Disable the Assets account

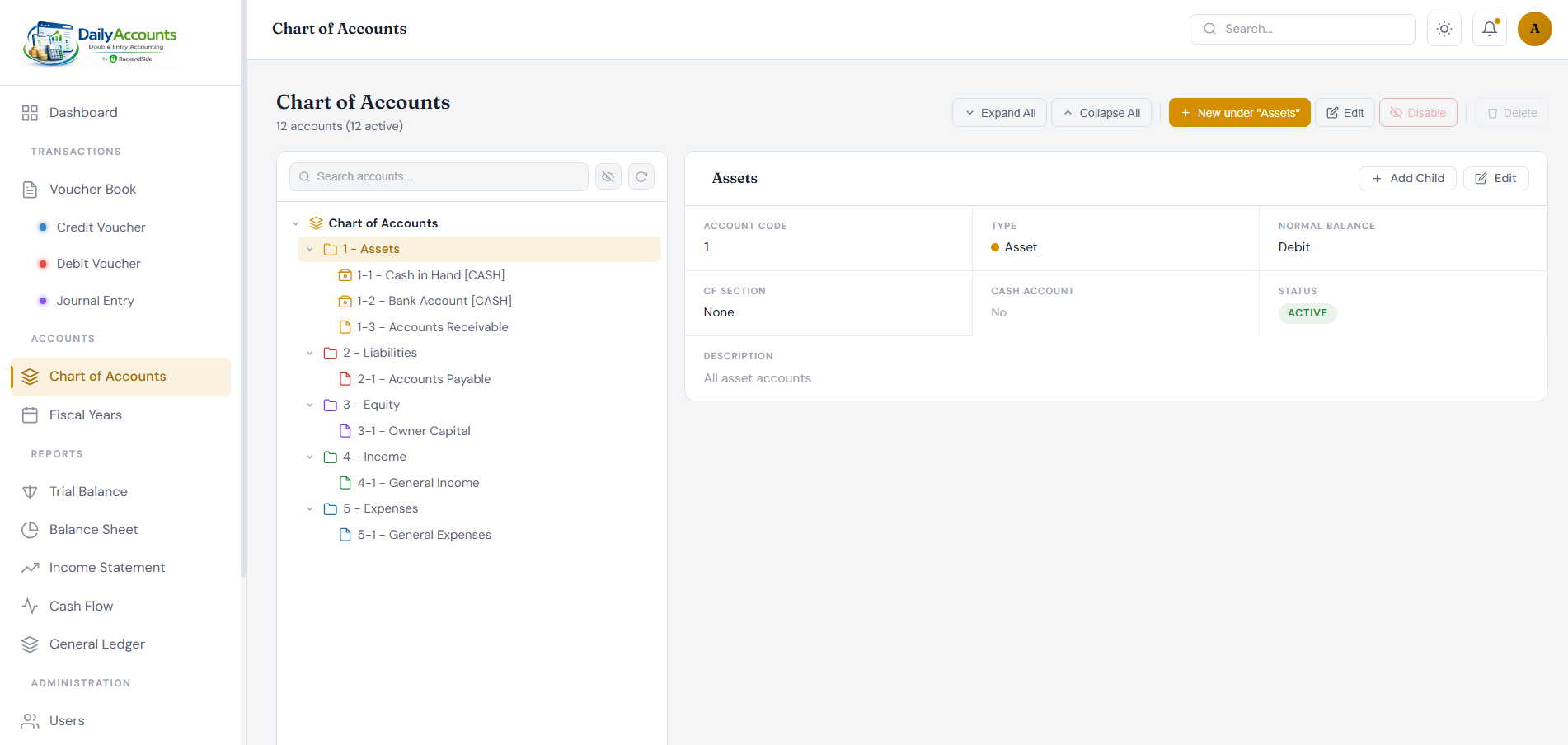click(1417, 112)
